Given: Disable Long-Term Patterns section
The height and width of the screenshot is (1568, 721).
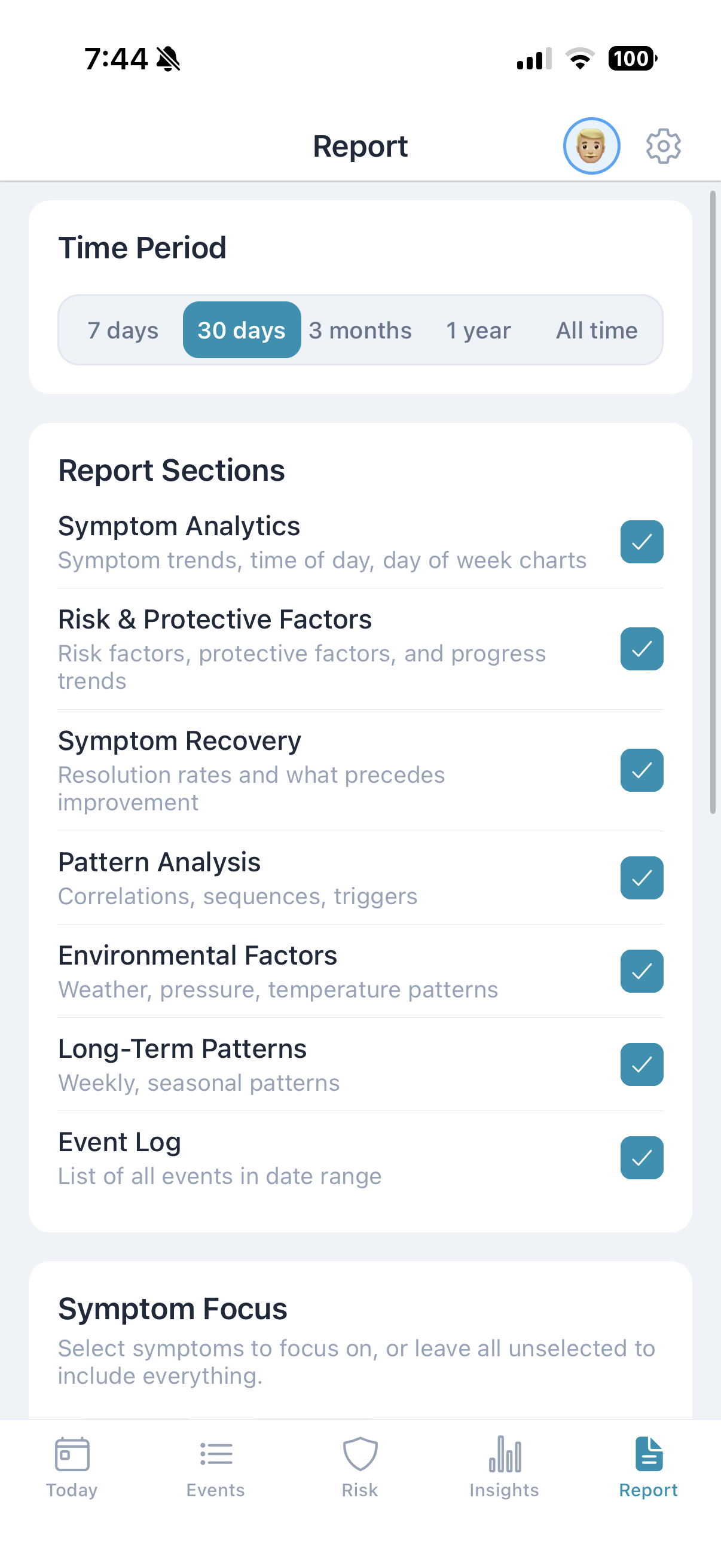Looking at the screenshot, I should pos(641,1064).
